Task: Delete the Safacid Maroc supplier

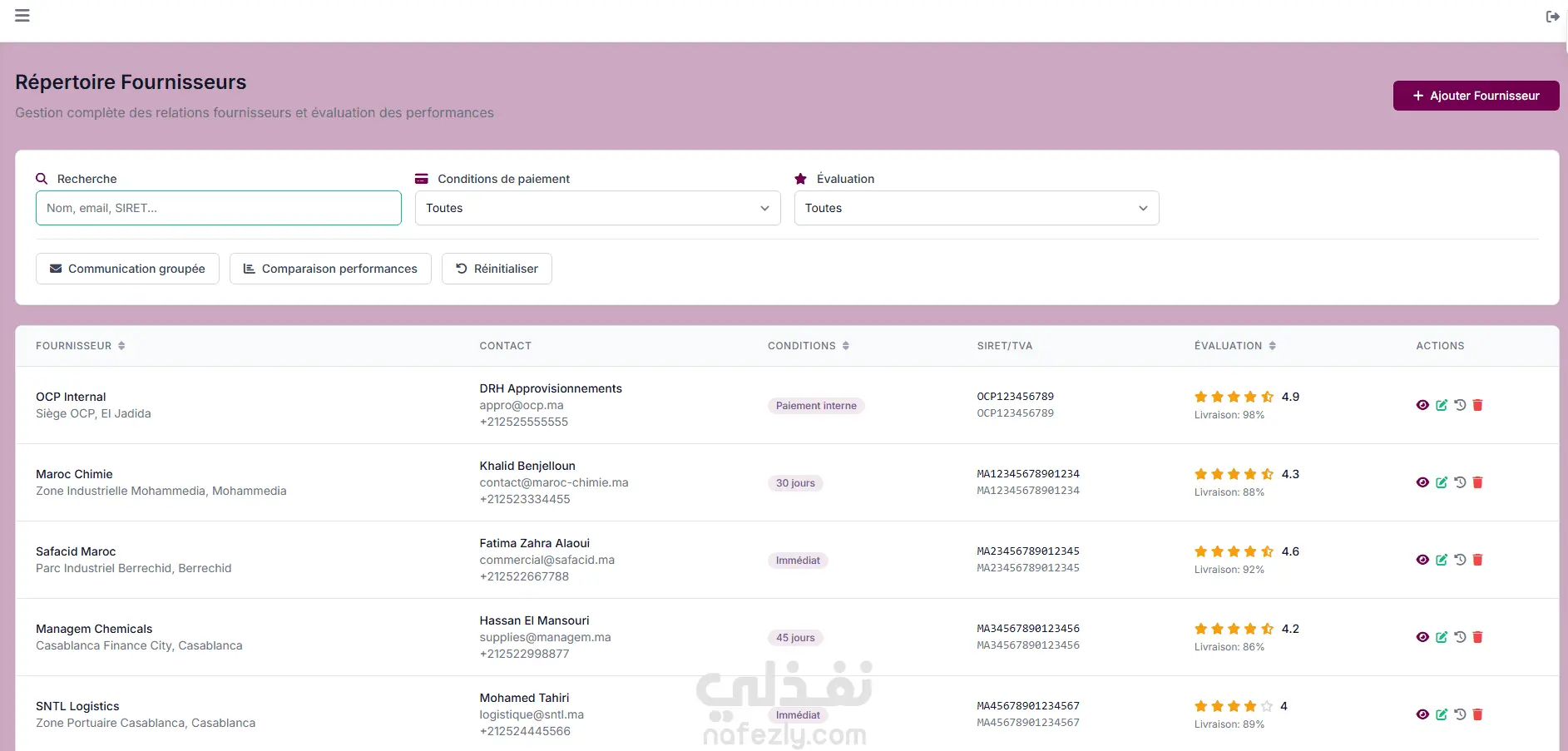Action: (1478, 560)
